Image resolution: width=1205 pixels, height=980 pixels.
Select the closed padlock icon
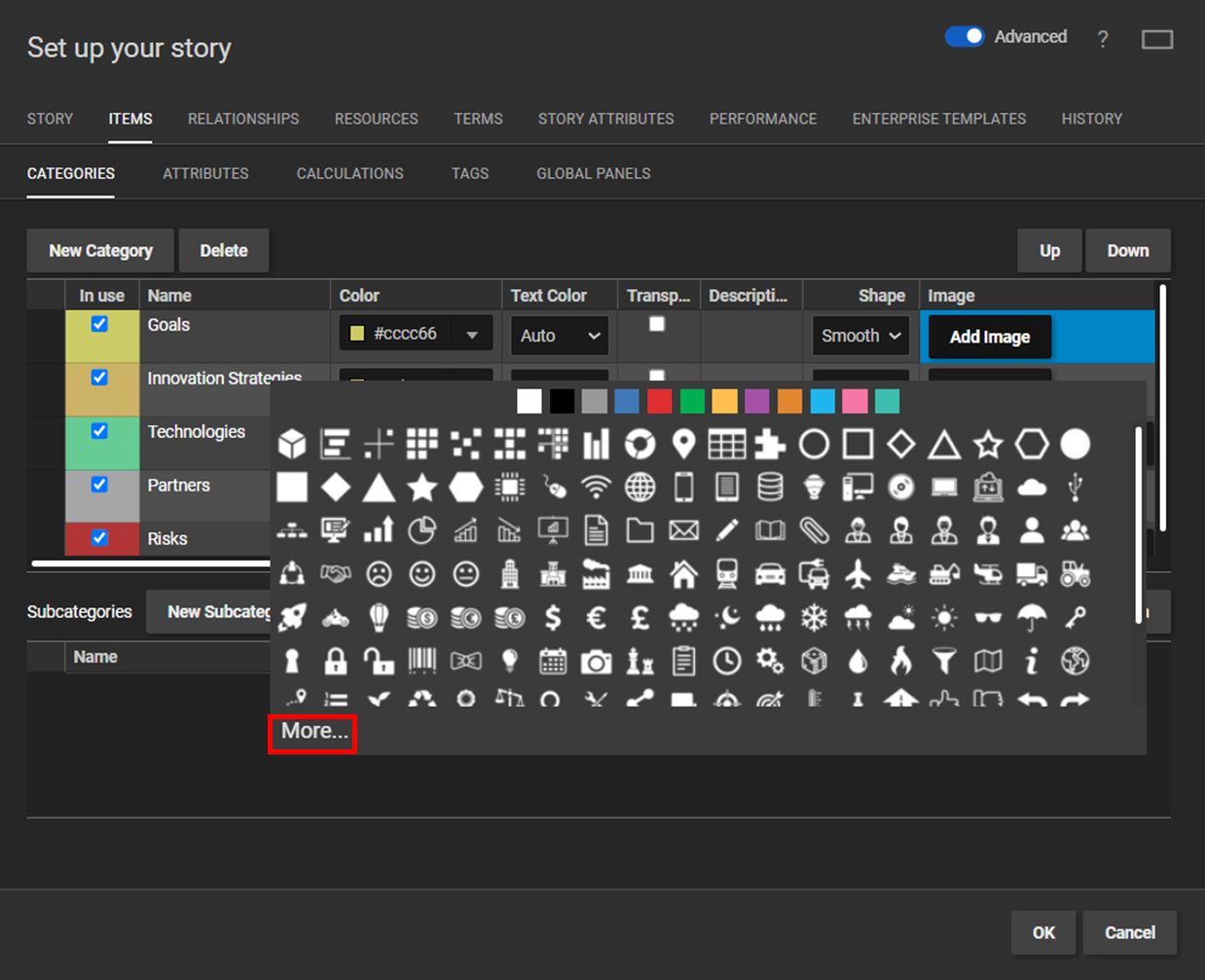pos(336,662)
